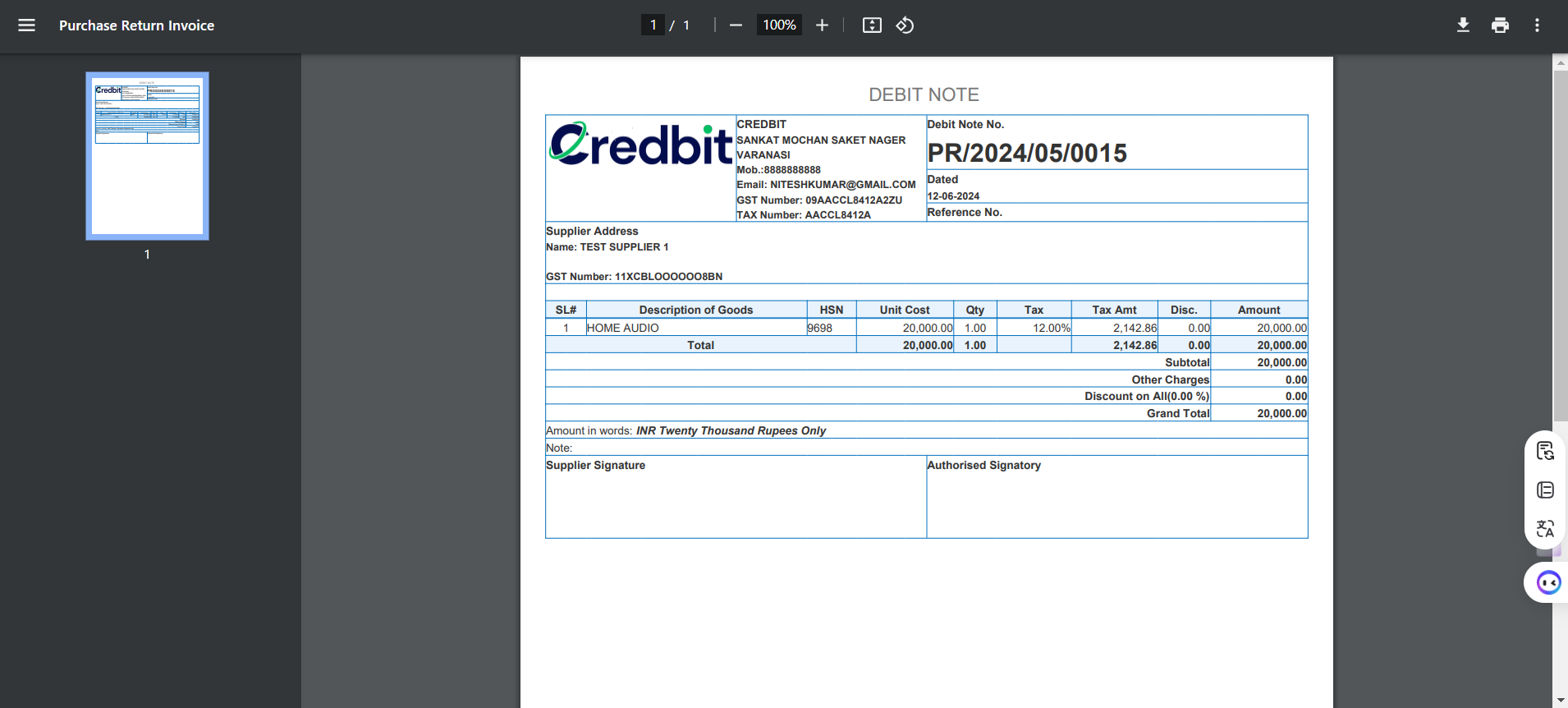
Task: Click the date 12-06-2024
Action: (x=953, y=196)
